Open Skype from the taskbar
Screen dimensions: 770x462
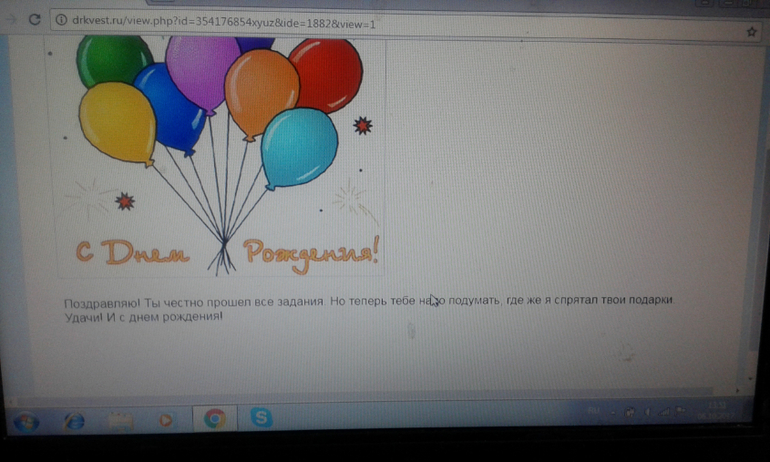[261, 418]
